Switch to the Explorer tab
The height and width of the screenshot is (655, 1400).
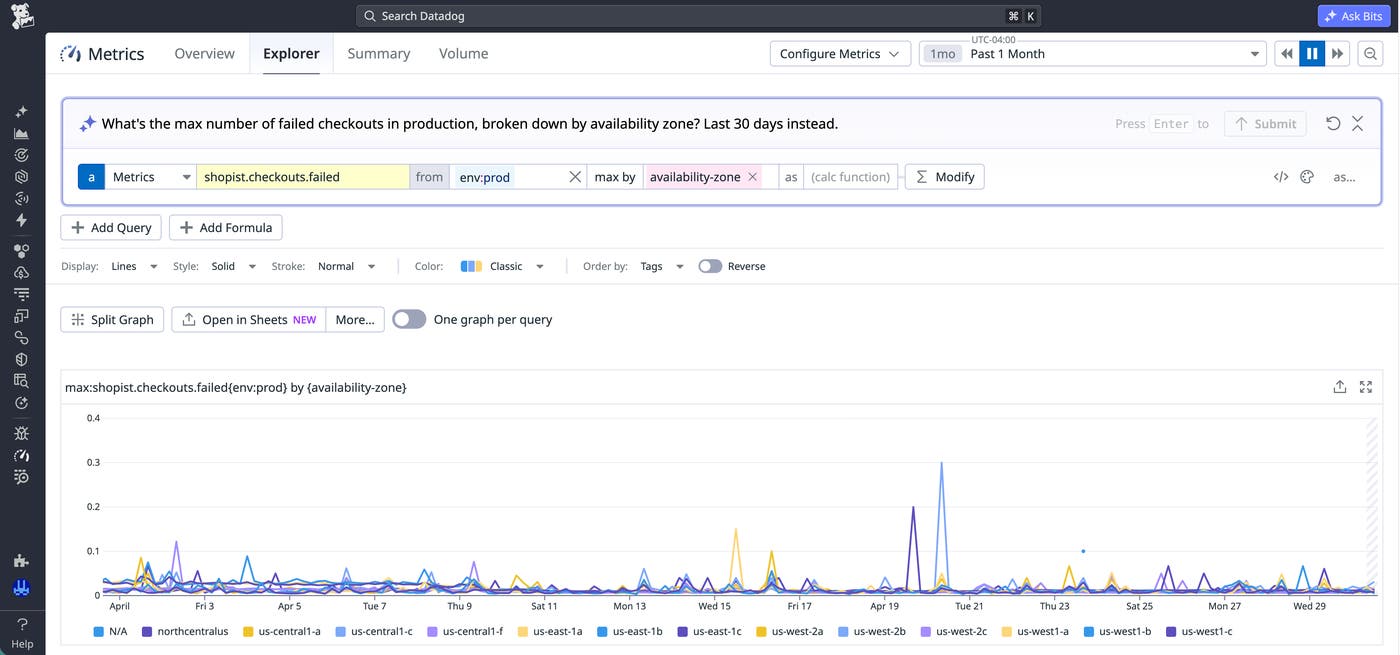pyautogui.click(x=291, y=54)
